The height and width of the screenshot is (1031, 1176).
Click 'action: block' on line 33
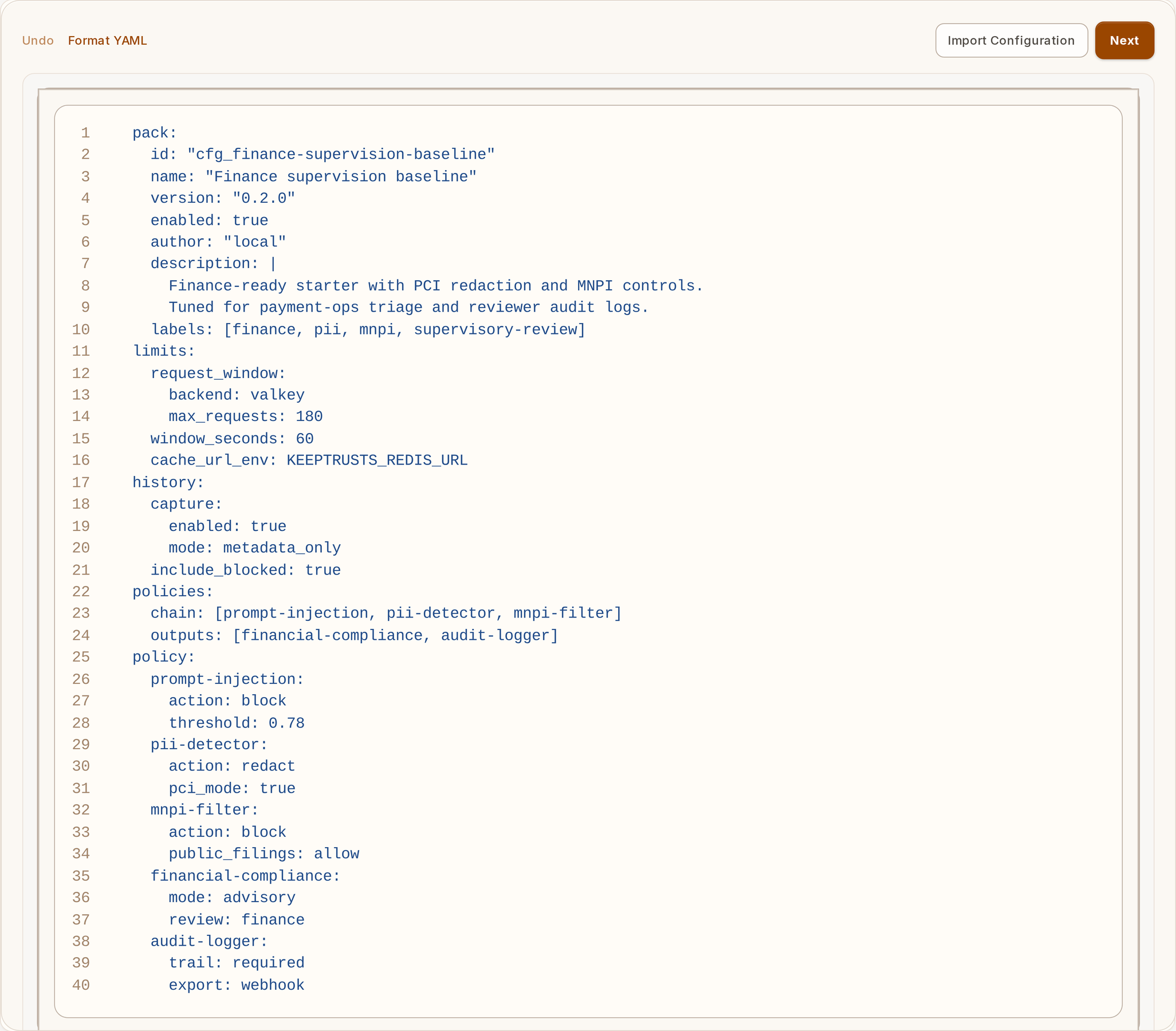tap(227, 832)
